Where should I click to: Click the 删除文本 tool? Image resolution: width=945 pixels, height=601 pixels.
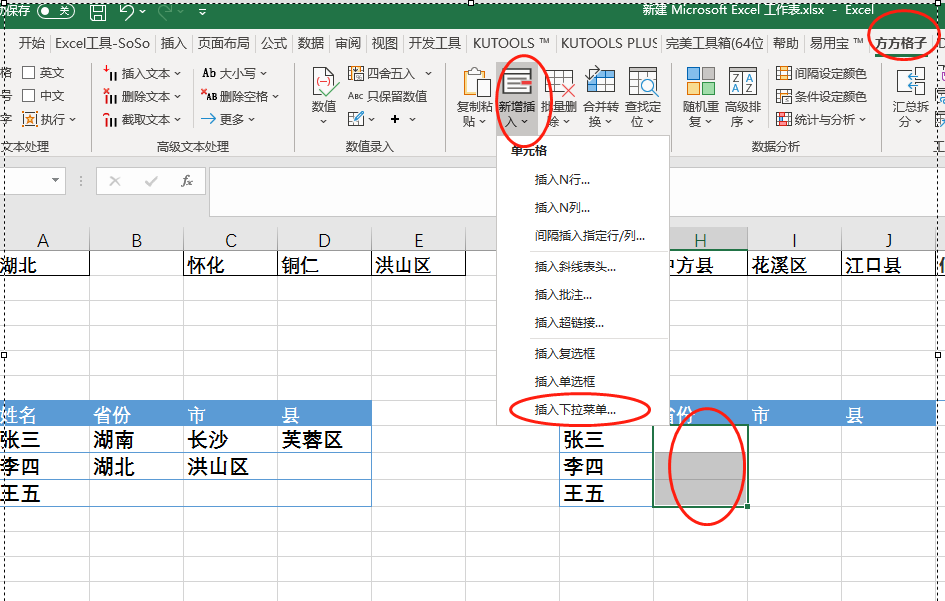coord(142,96)
